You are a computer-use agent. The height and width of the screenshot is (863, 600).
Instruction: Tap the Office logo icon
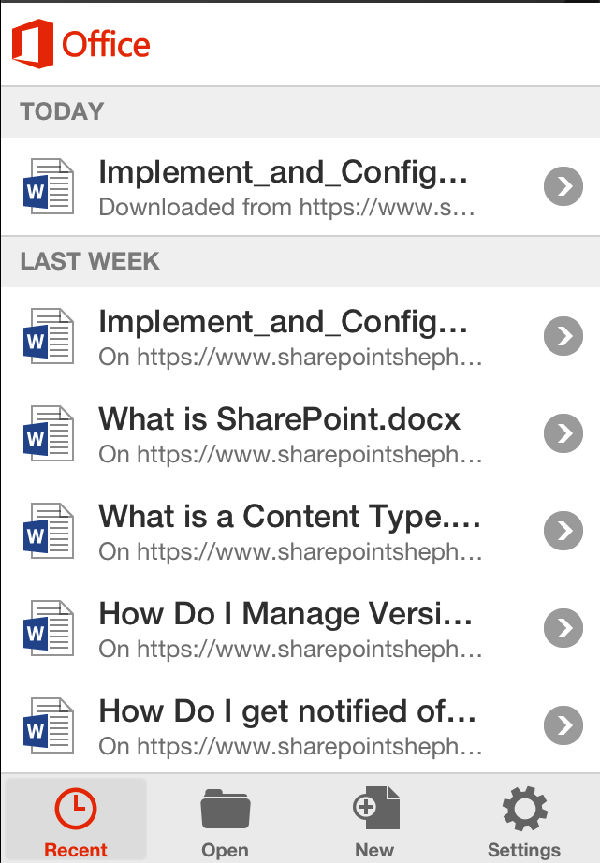point(32,45)
